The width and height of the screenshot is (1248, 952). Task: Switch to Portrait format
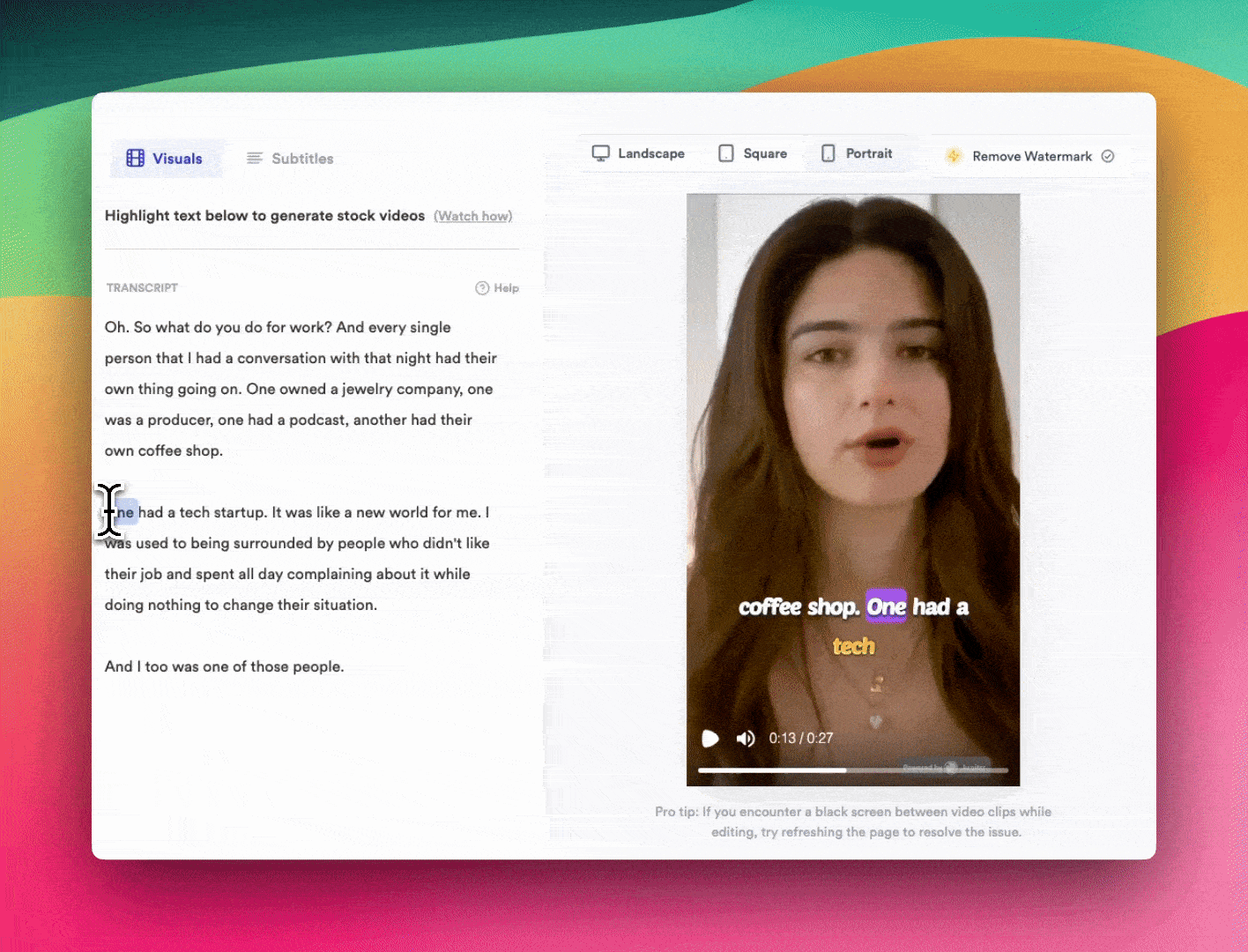point(857,153)
